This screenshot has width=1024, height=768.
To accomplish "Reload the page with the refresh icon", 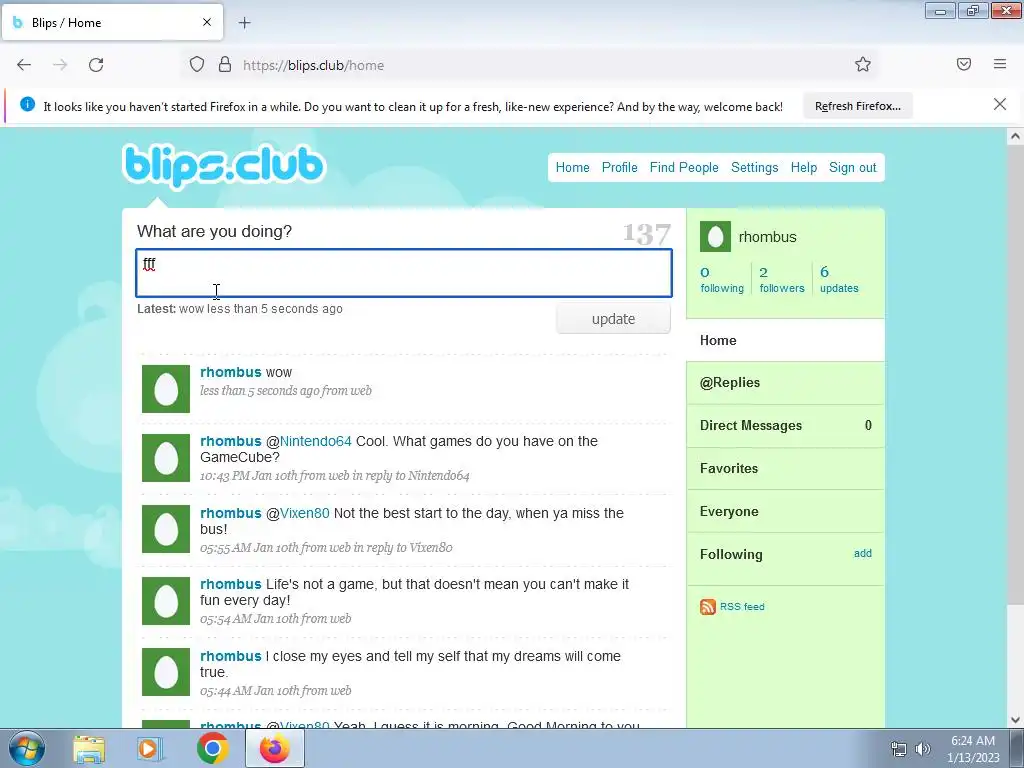I will 96,65.
